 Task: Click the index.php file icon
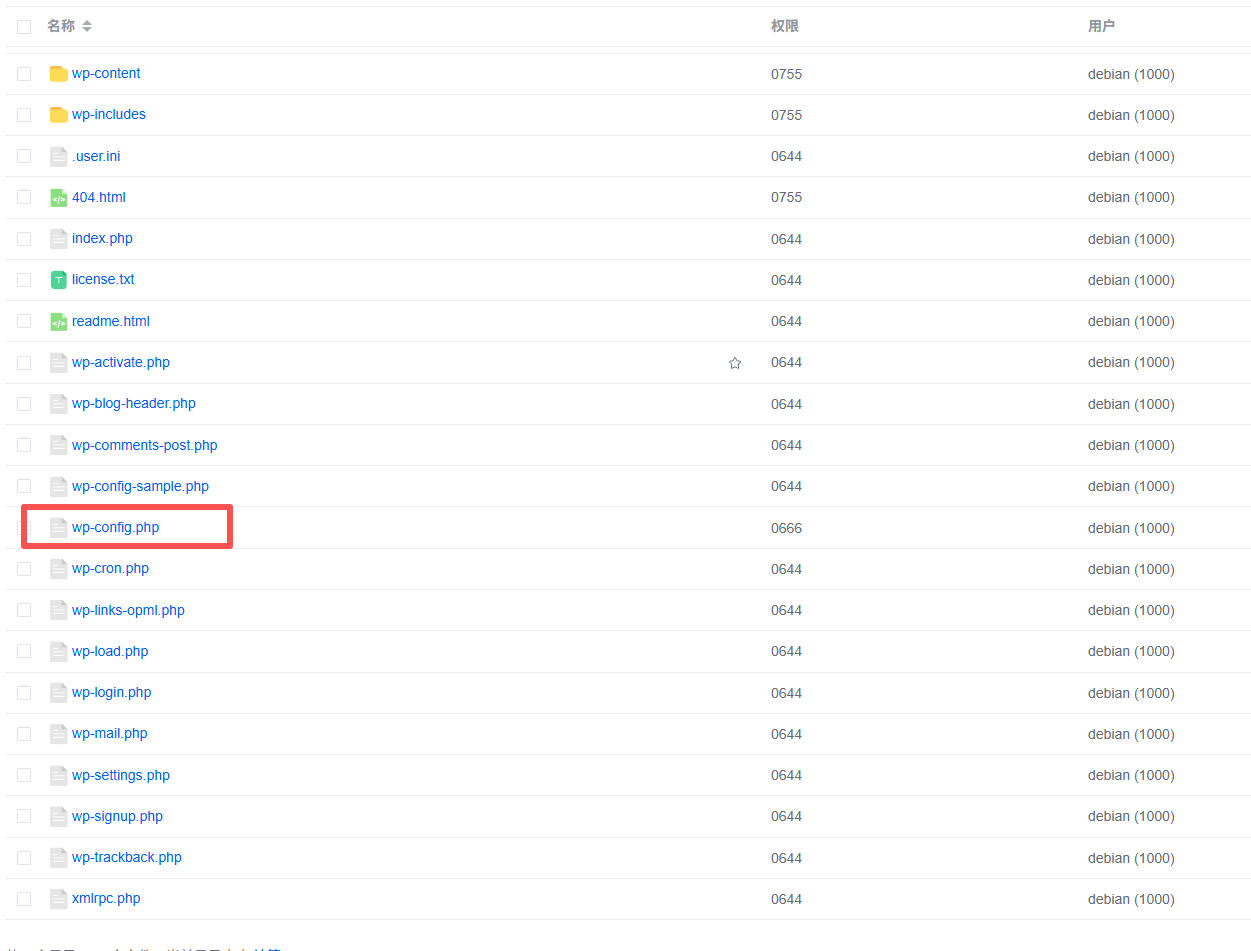[59, 239]
